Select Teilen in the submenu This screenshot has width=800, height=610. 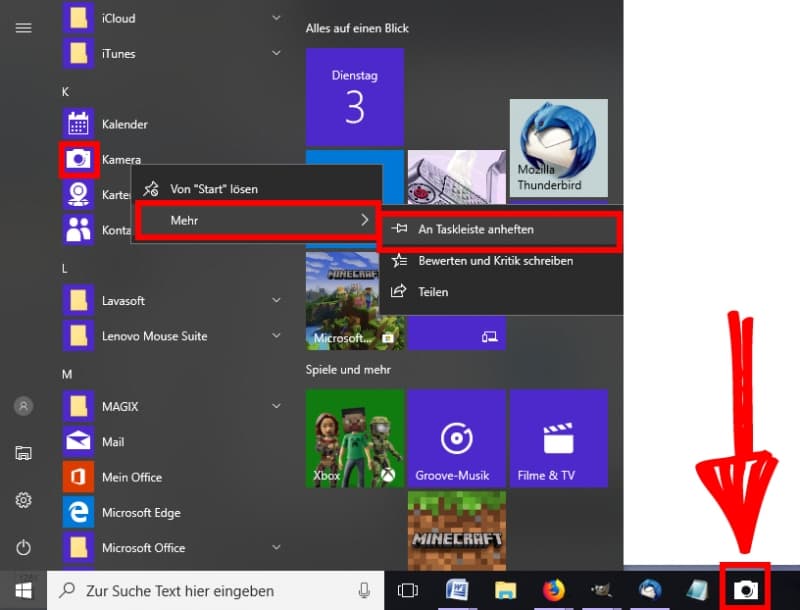pos(501,292)
